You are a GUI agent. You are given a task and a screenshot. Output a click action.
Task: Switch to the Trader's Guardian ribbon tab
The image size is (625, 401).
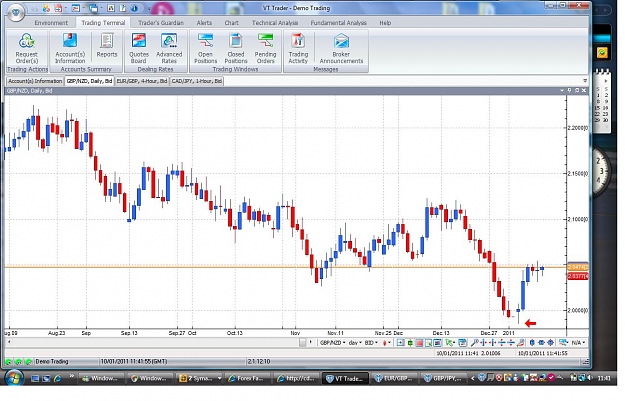pyautogui.click(x=161, y=23)
